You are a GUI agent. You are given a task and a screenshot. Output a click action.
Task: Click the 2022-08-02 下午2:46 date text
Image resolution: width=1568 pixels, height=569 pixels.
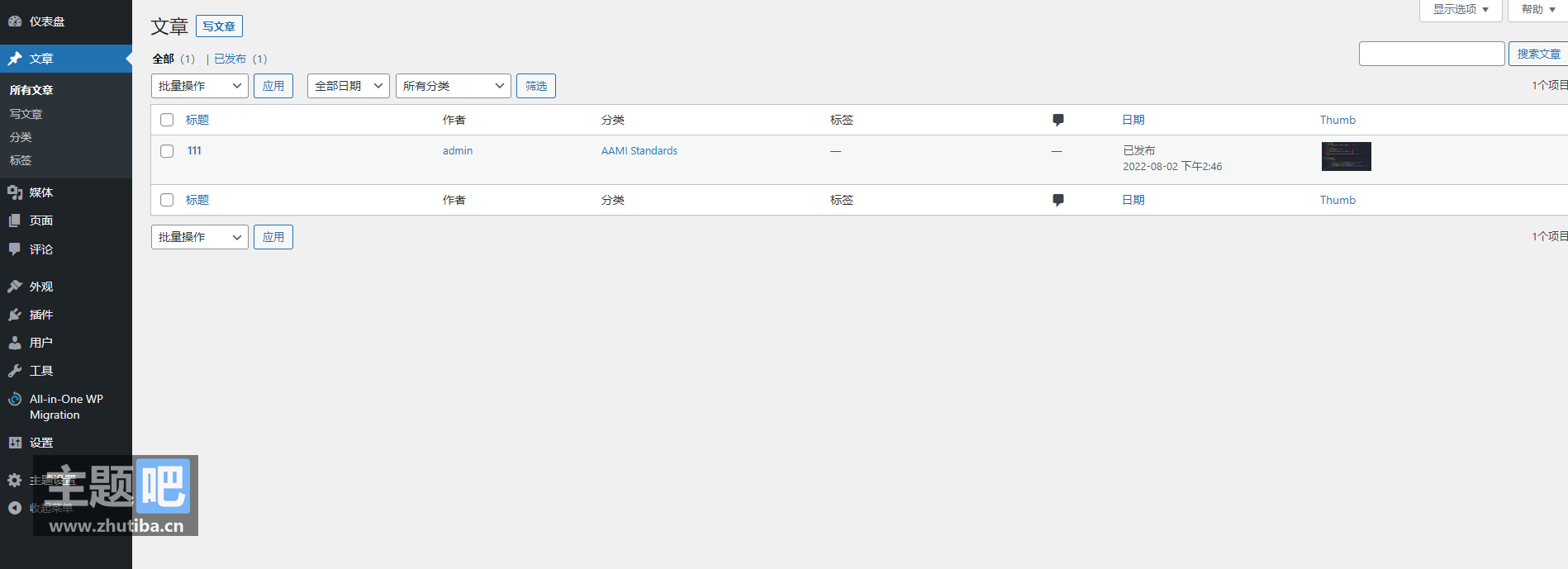point(1172,166)
